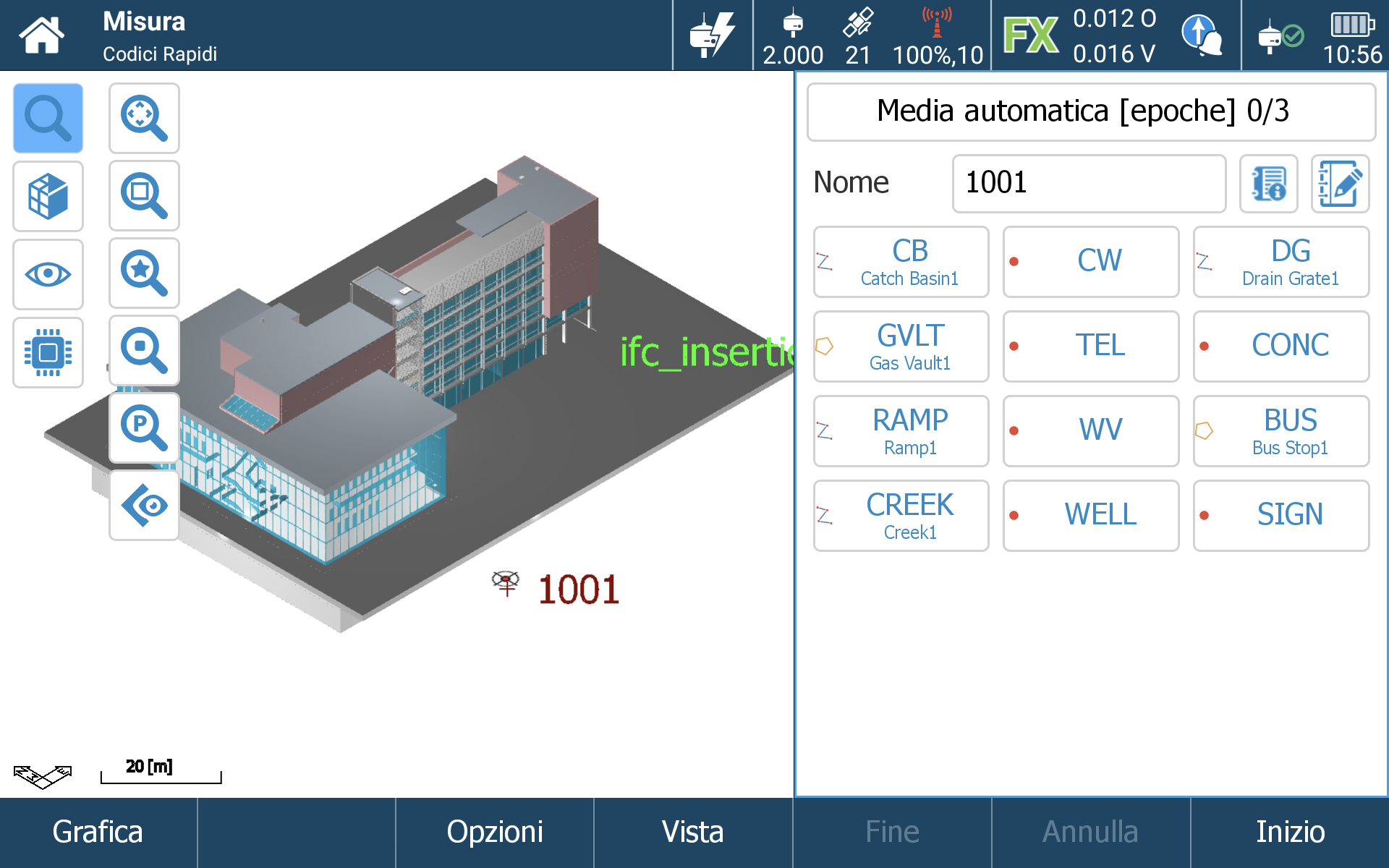The height and width of the screenshot is (868, 1389).
Task: Select the WV quick code
Action: pyautogui.click(x=1091, y=431)
